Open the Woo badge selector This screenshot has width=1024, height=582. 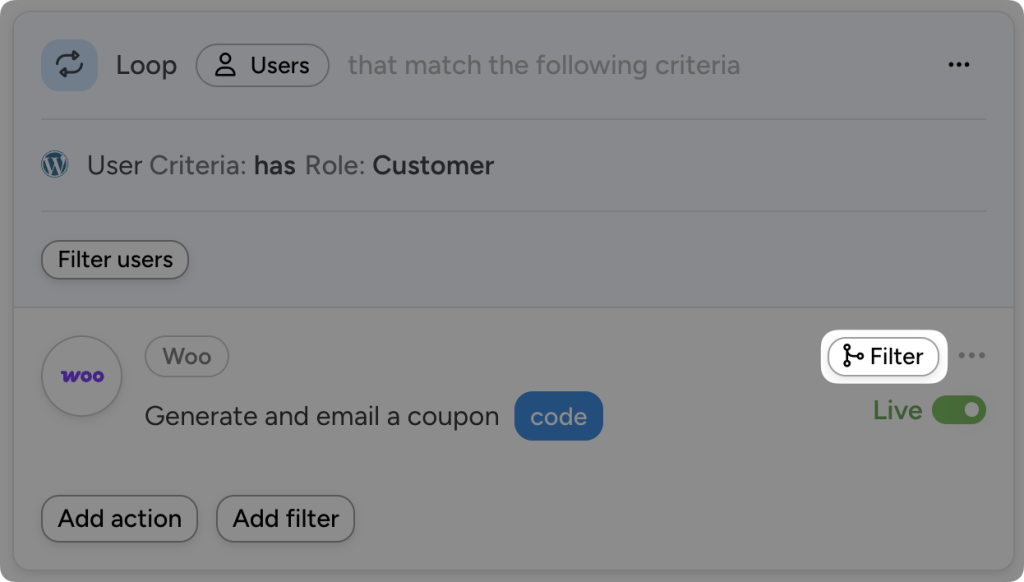(x=186, y=356)
